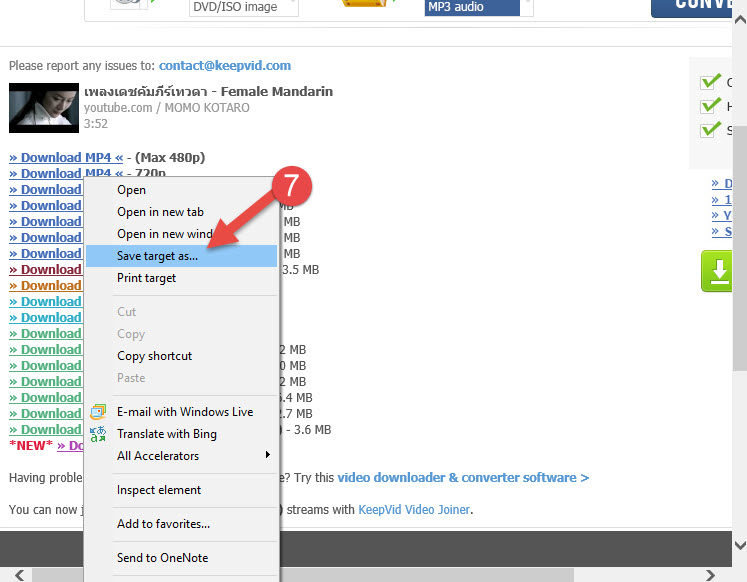747x582 pixels.
Task: Choose Inspect element
Action: (x=181, y=490)
